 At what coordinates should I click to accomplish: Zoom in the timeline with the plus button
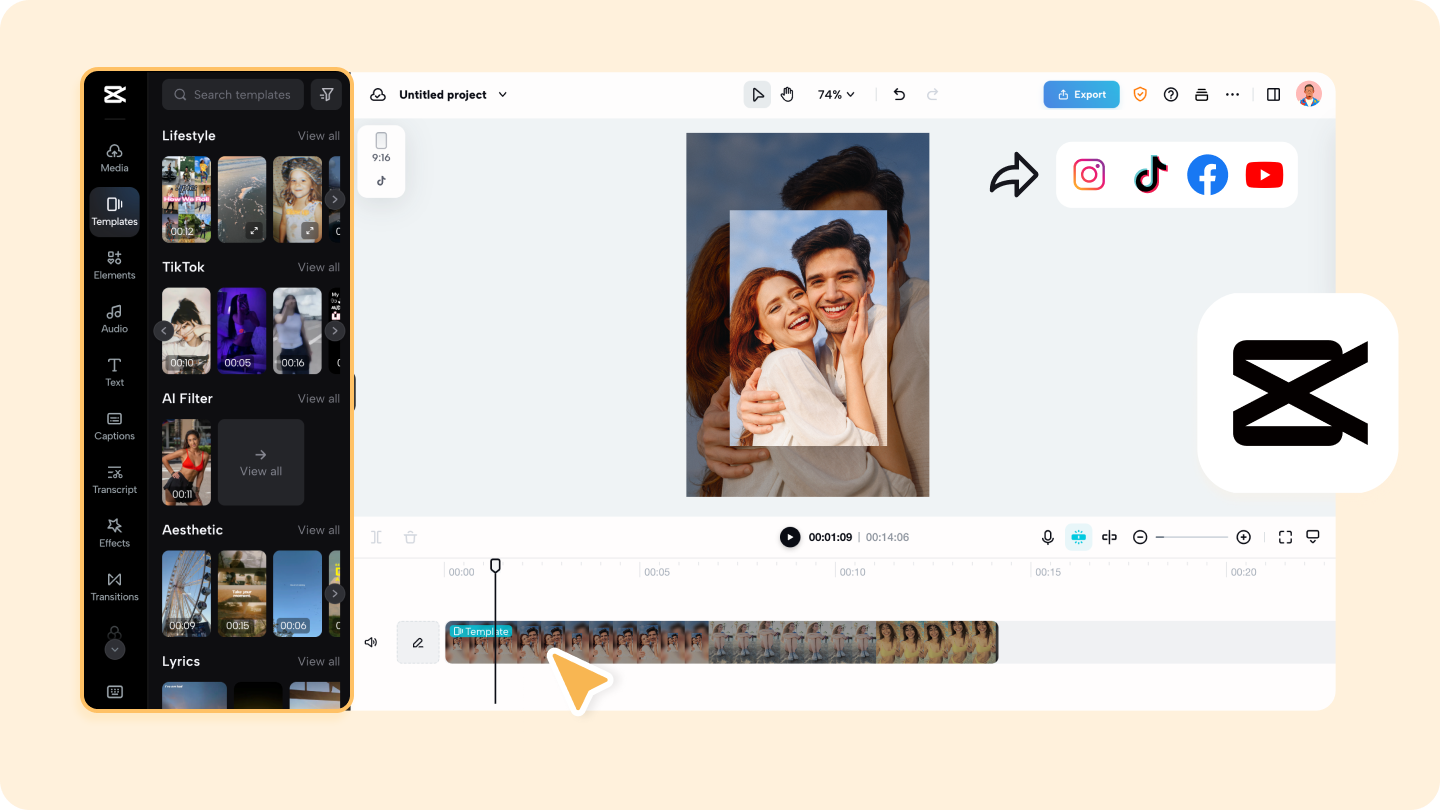click(1244, 537)
